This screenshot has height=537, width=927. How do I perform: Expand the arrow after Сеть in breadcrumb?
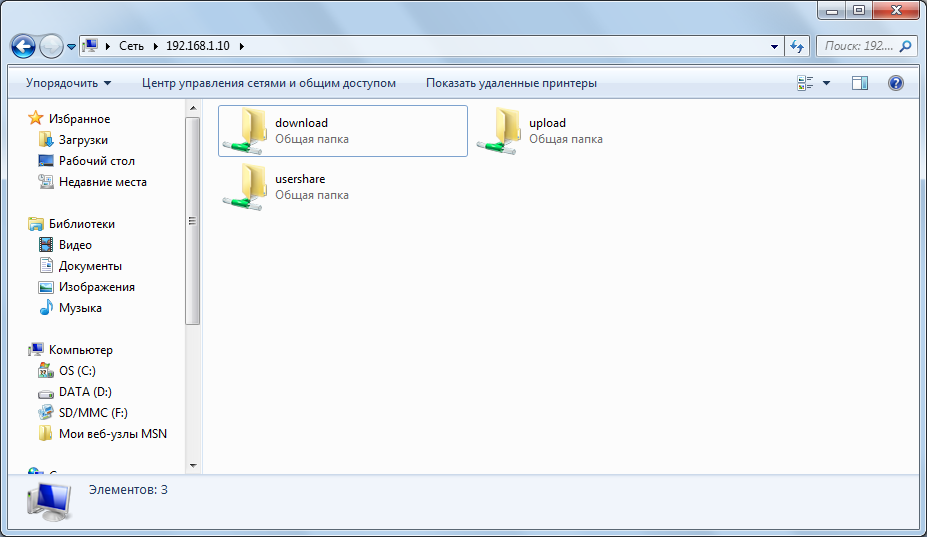(x=155, y=46)
